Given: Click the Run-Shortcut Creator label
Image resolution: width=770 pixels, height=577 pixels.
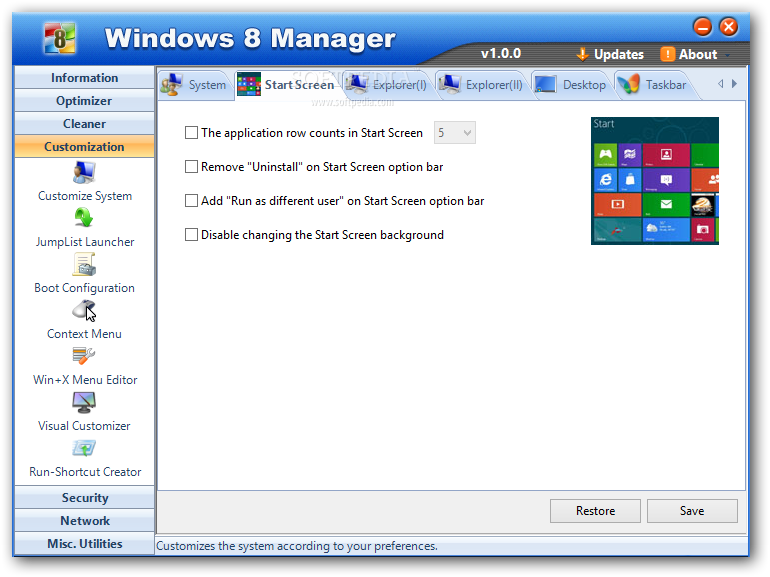Looking at the screenshot, I should pos(85,472).
